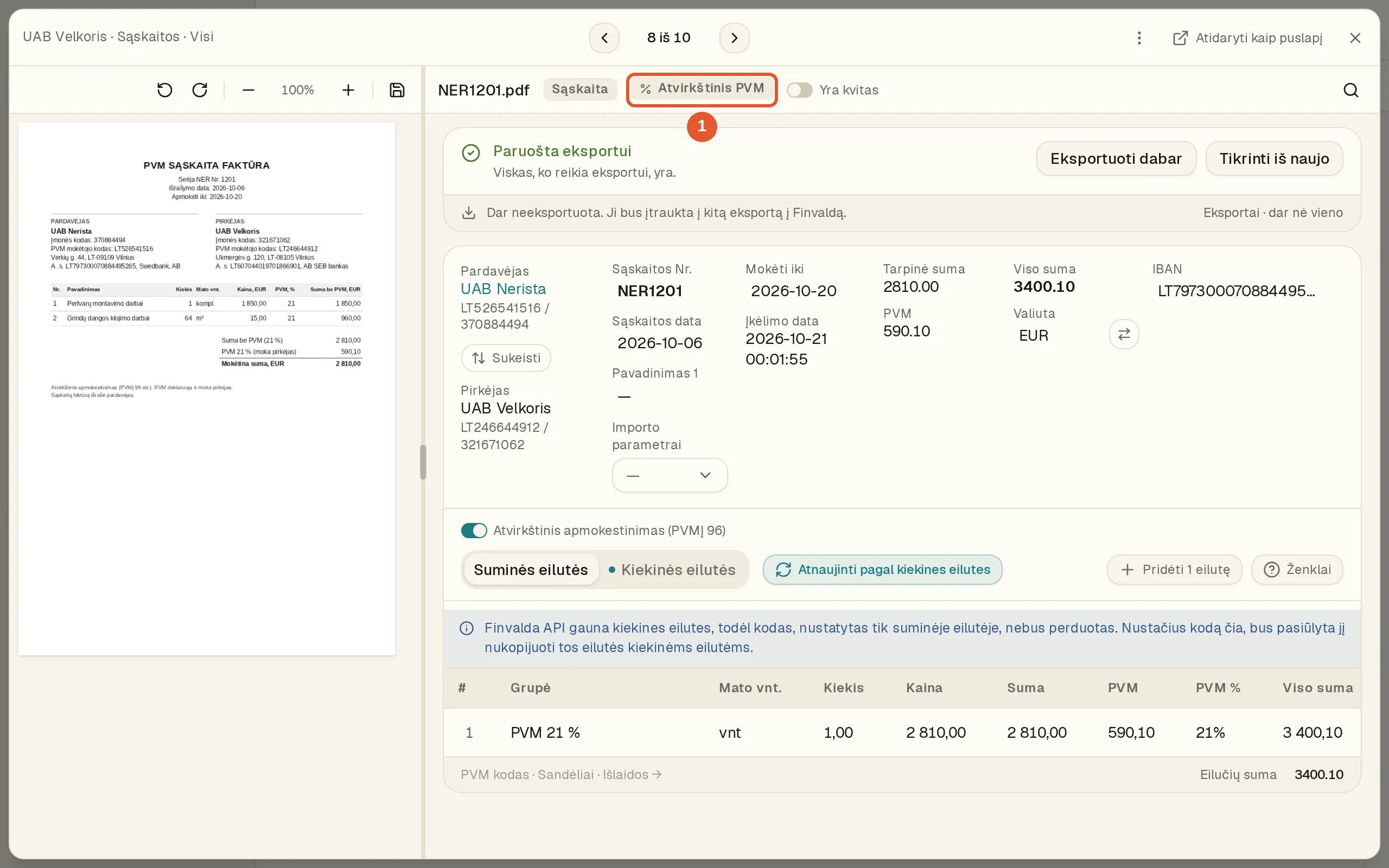Open PVM kodas · Sandėliai · Išlaidos expander
1389x868 pixels.
pos(561,775)
